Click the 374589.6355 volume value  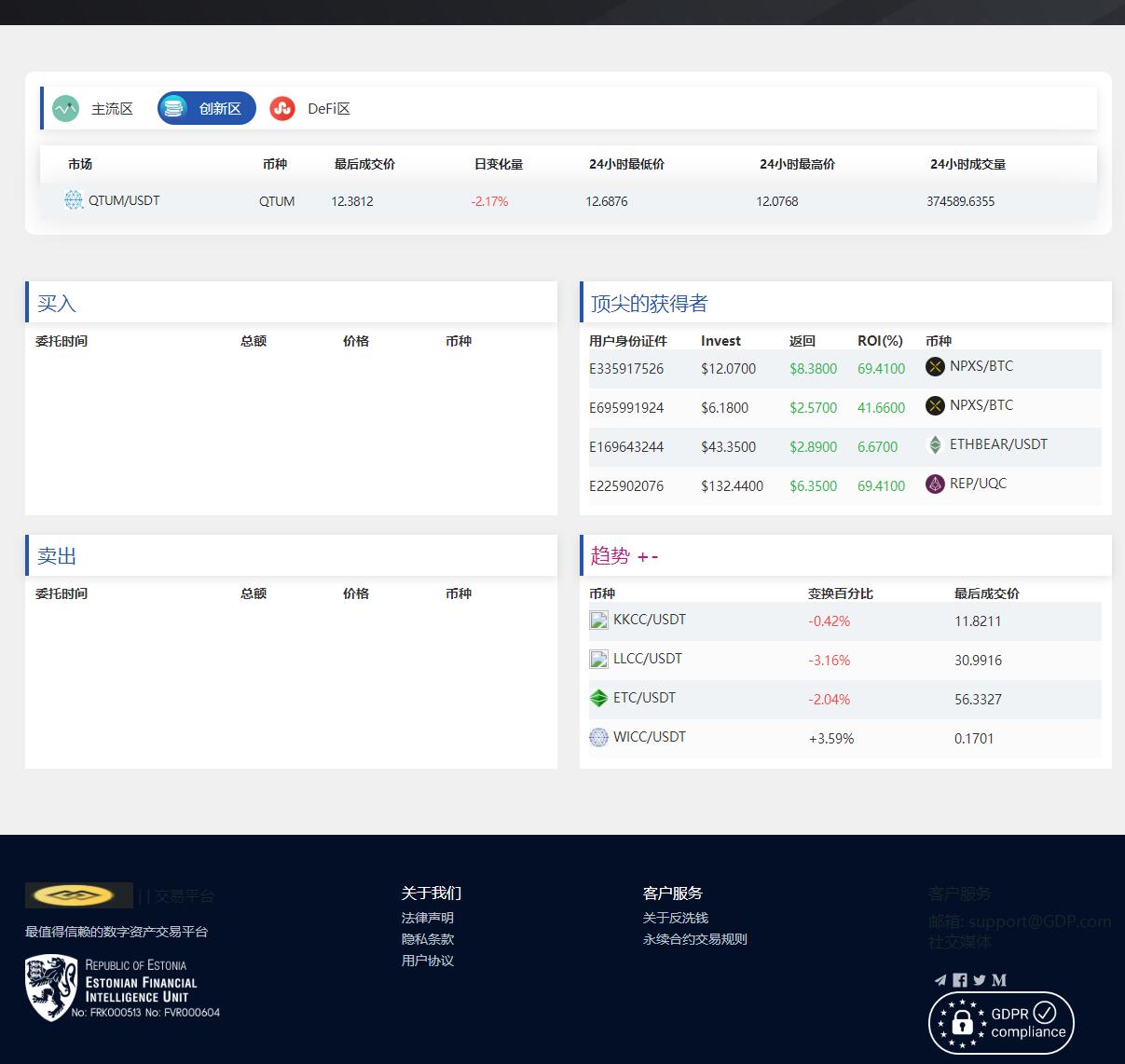[x=961, y=201]
